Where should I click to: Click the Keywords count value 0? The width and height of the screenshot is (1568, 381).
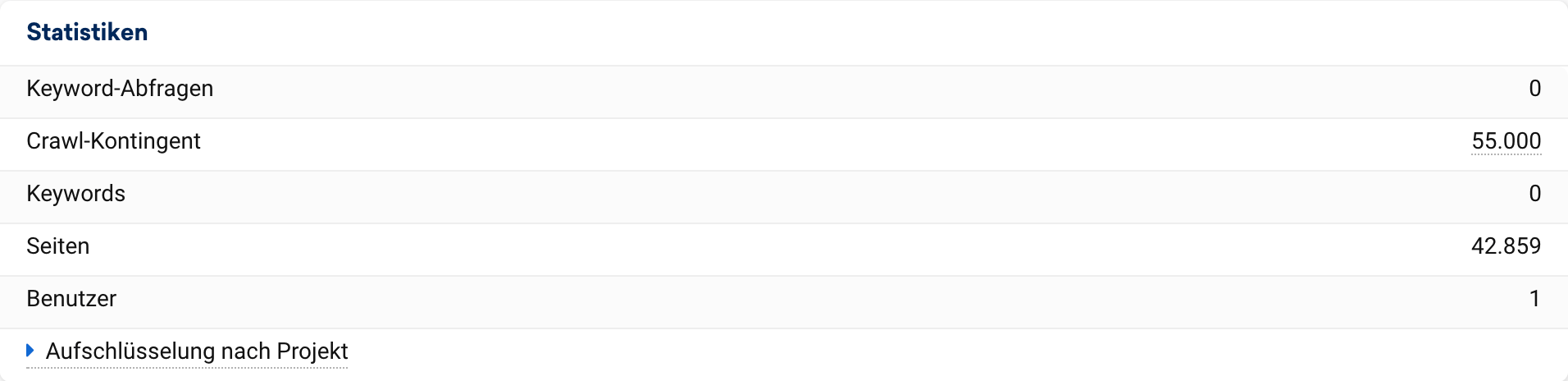[1534, 194]
